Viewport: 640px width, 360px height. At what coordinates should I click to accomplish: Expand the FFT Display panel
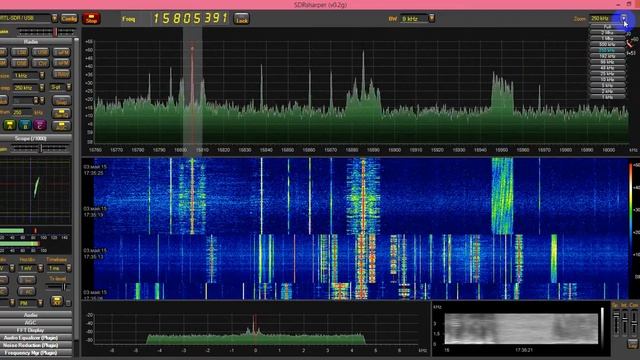[x=36, y=330]
